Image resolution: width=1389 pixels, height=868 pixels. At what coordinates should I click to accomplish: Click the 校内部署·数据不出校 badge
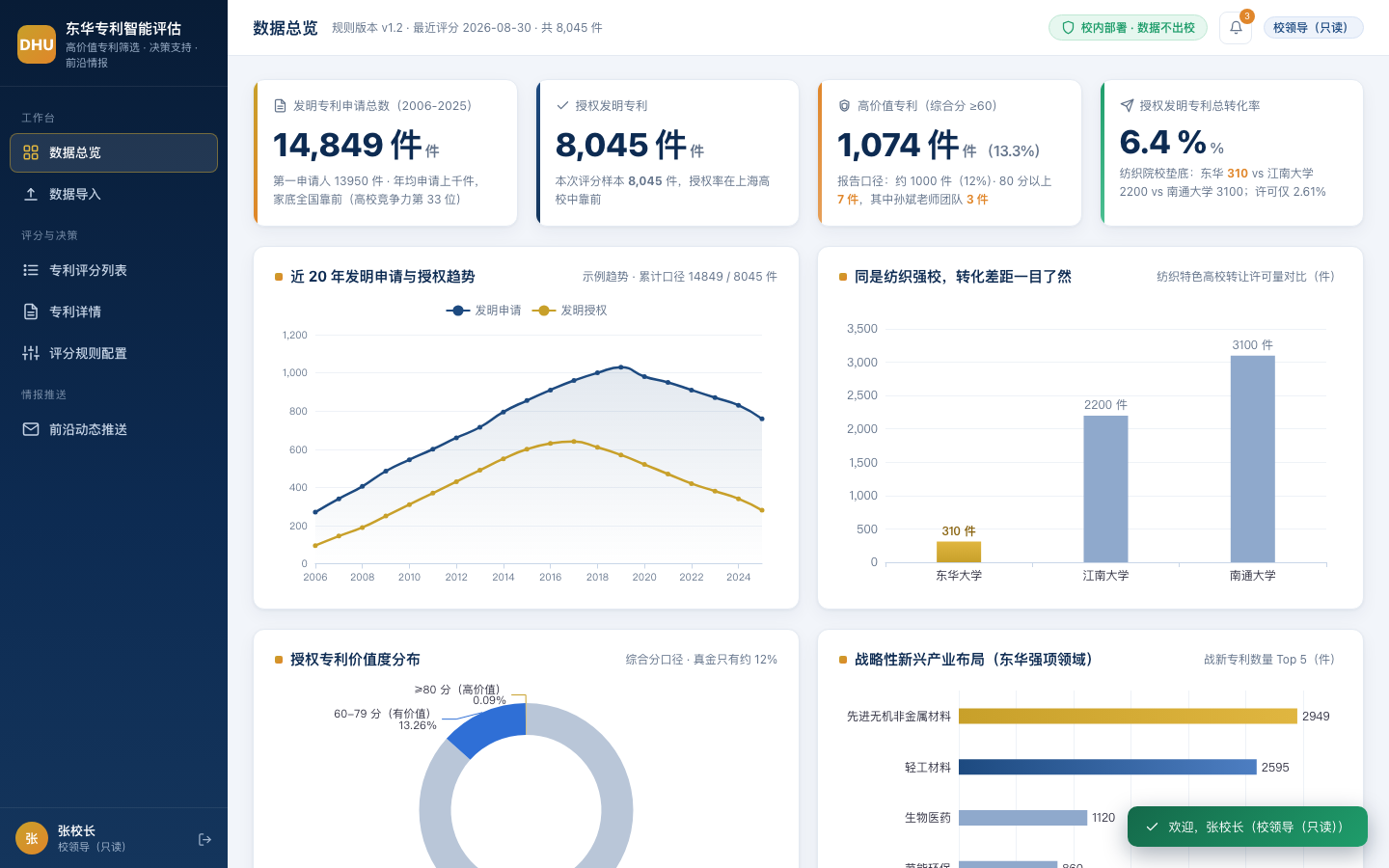point(1128,28)
